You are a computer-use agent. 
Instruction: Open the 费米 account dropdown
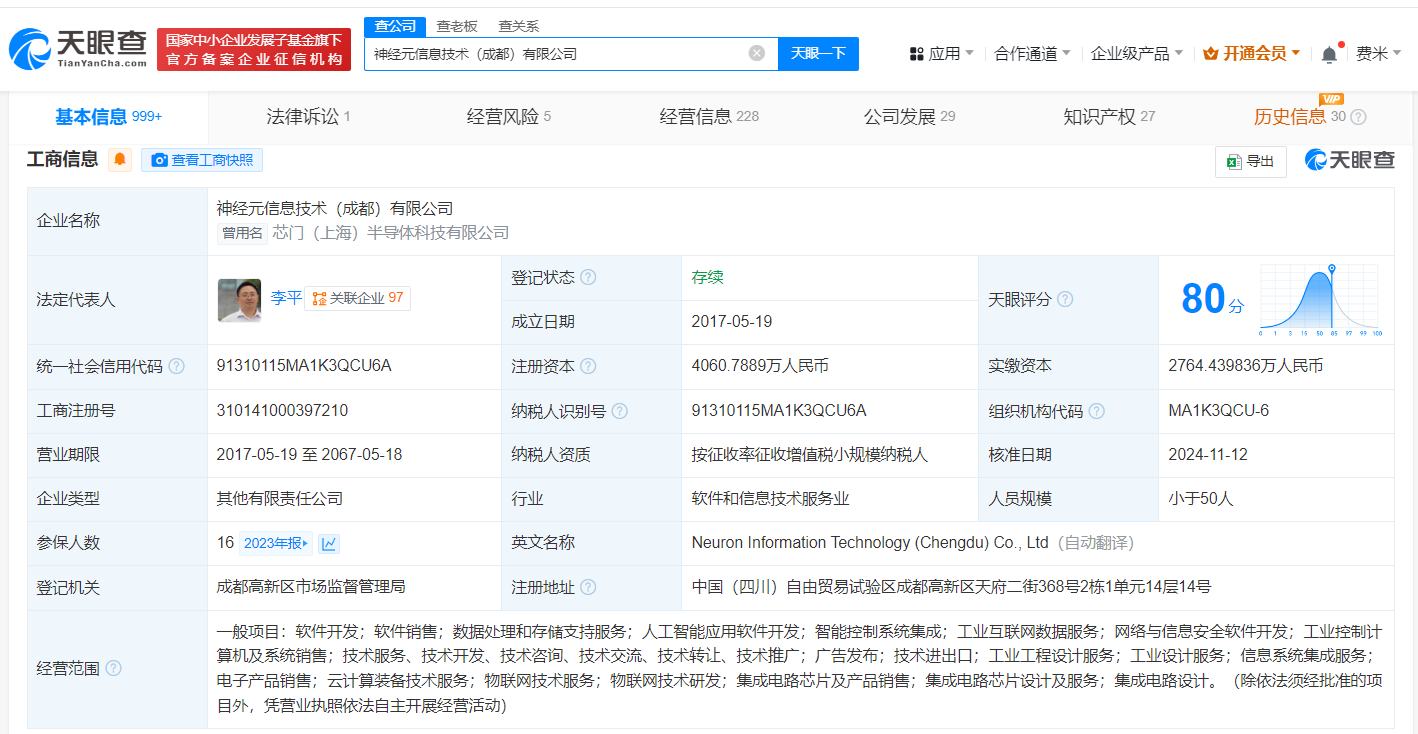coord(1379,54)
